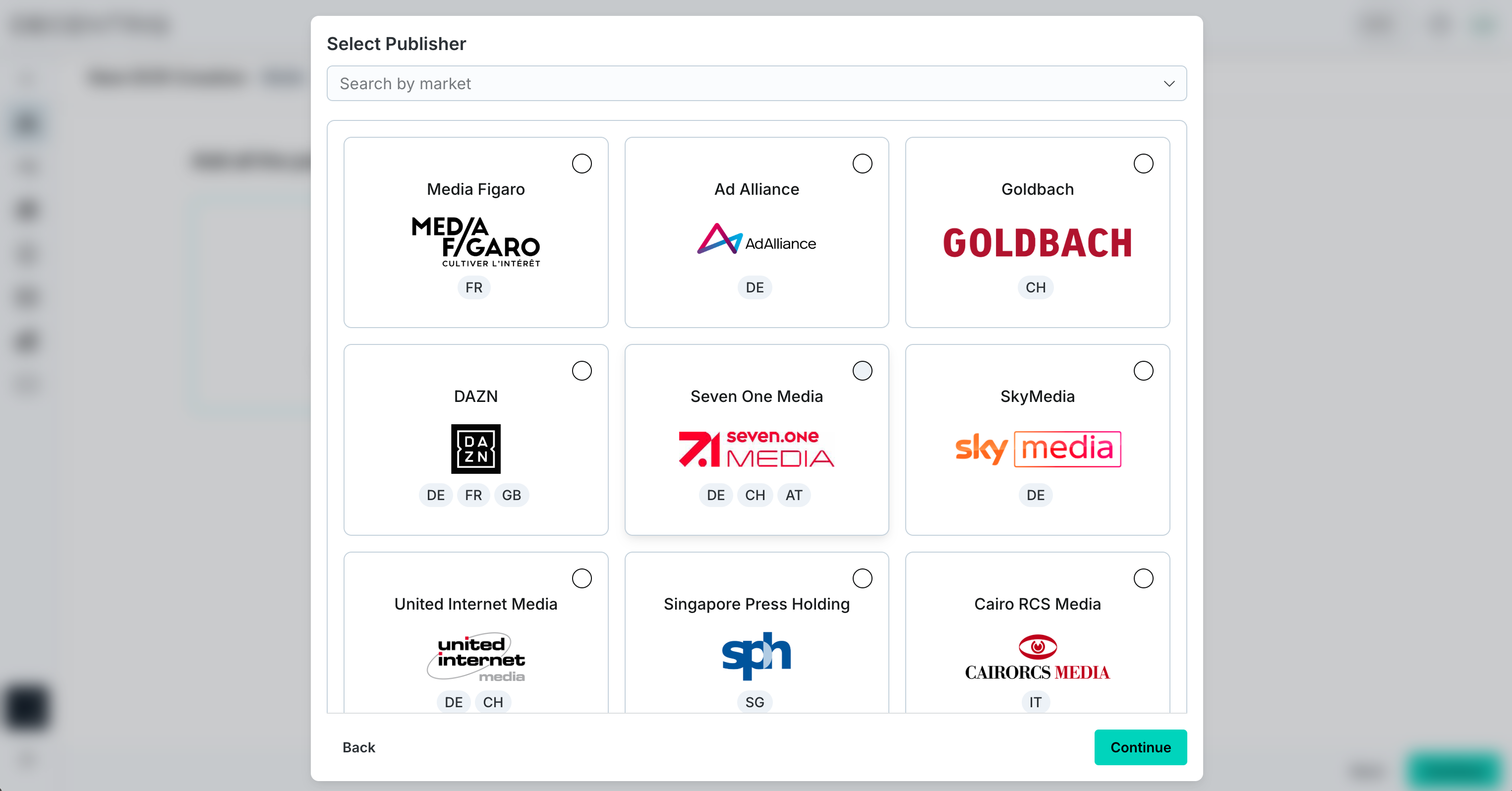The height and width of the screenshot is (791, 1512).
Task: Click the Ad Alliance logo
Action: [x=756, y=242]
